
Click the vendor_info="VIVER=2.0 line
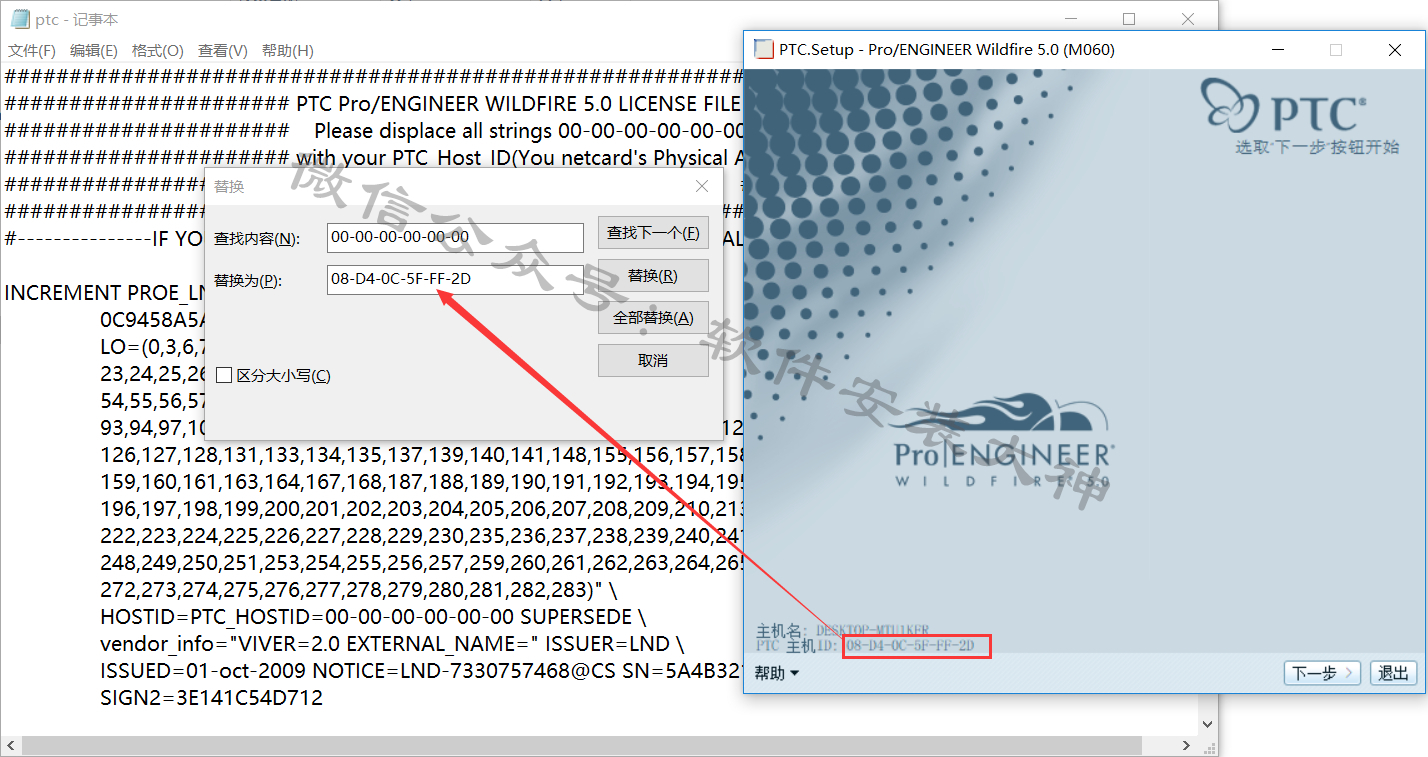tap(392, 644)
